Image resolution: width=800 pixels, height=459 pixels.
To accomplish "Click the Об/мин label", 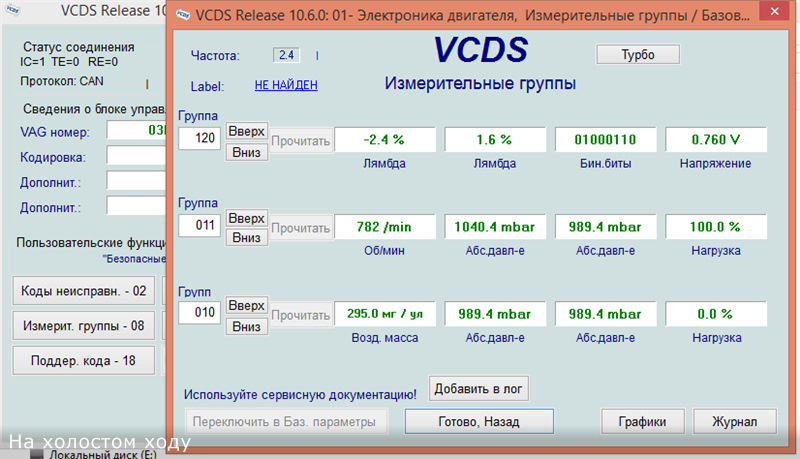I will 384,251.
